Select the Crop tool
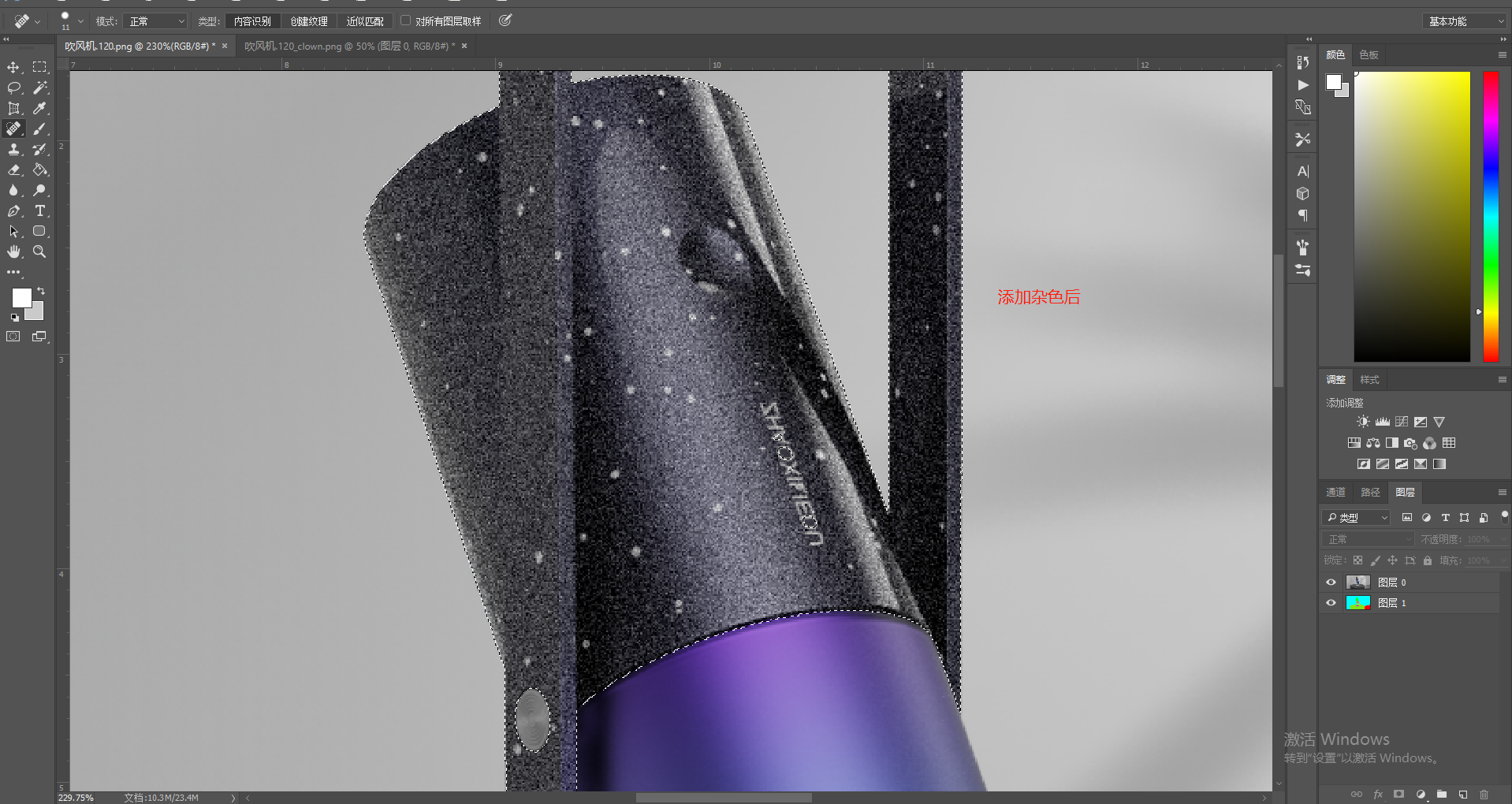Viewport: 1512px width, 804px height. coord(13,109)
